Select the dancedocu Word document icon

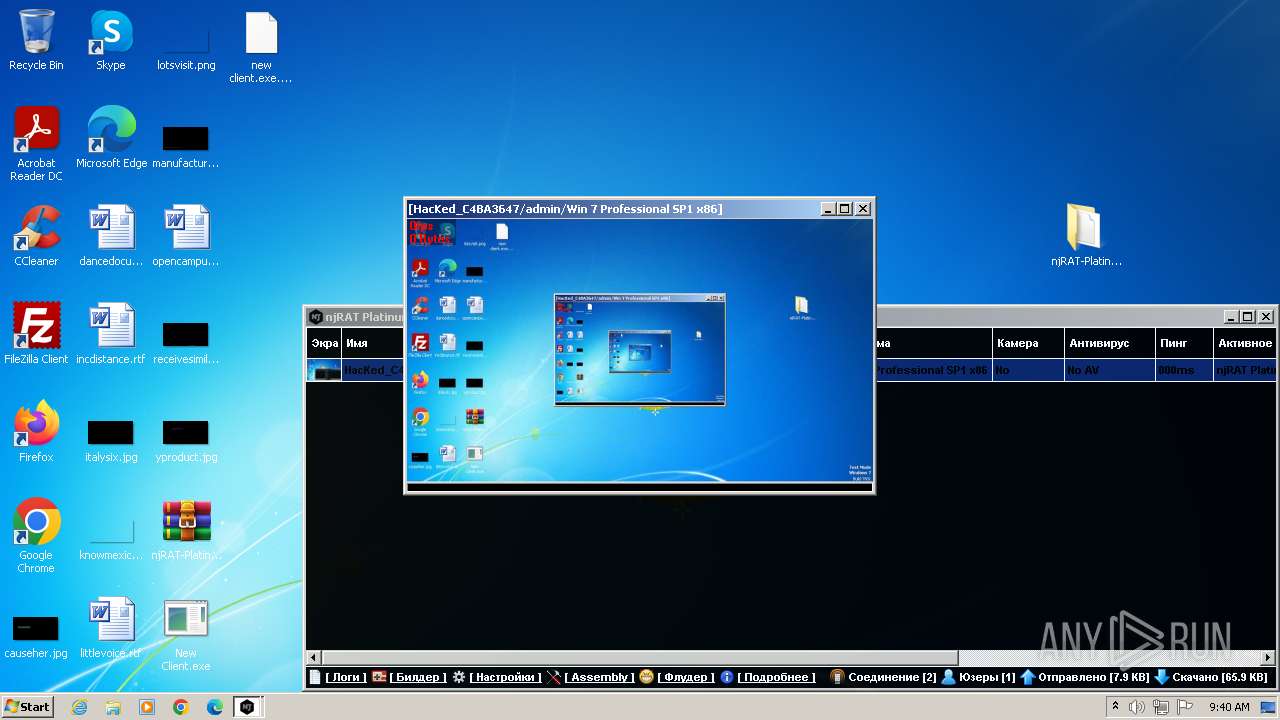click(x=111, y=236)
